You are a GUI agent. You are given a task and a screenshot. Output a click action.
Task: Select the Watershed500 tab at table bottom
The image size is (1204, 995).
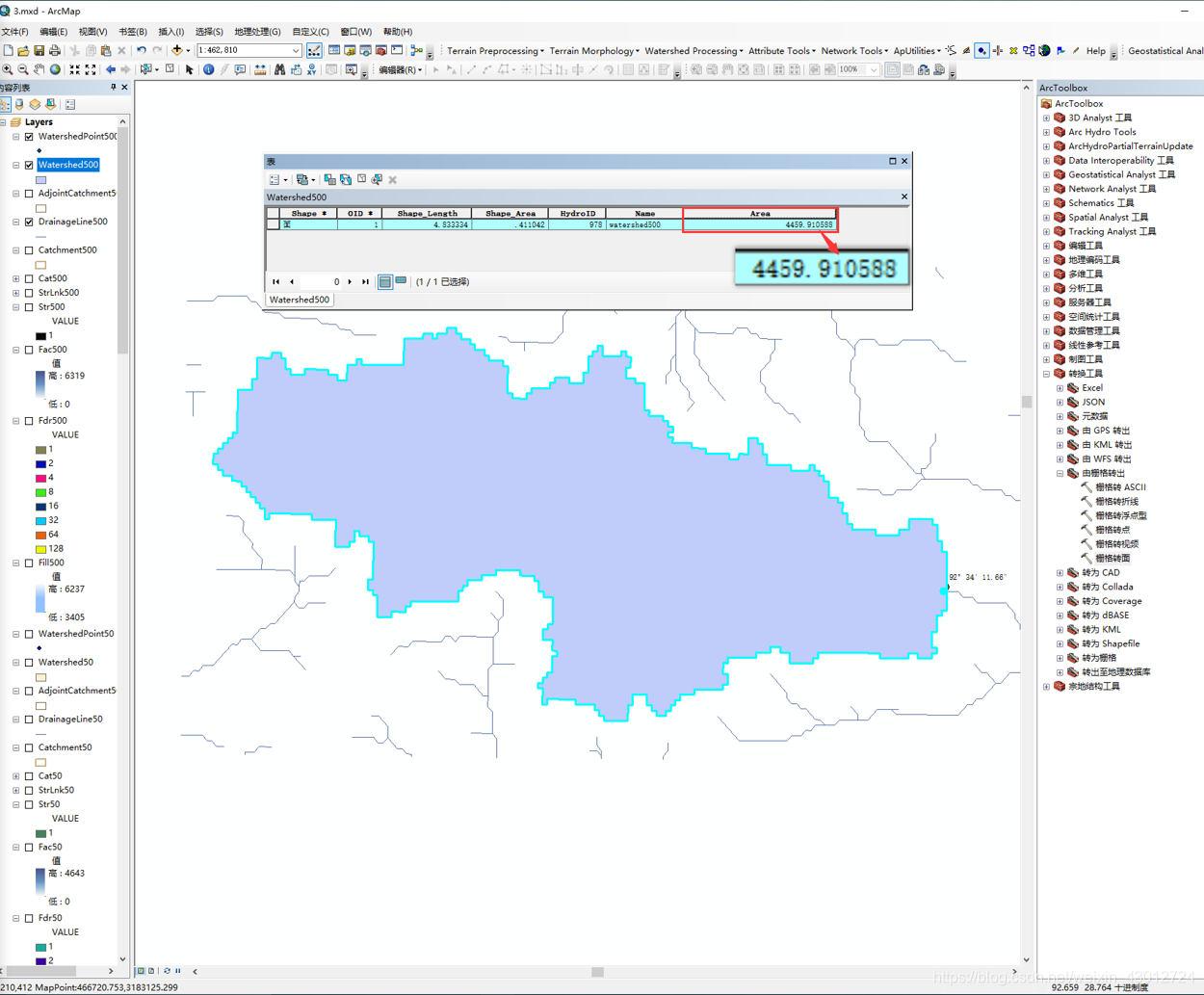tap(300, 300)
